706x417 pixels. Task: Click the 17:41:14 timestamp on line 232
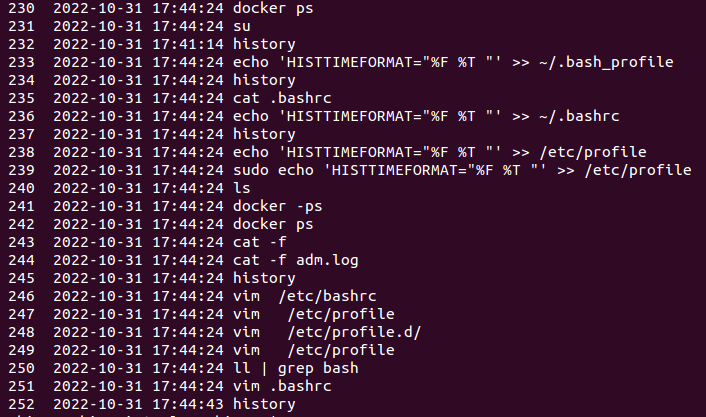pyautogui.click(x=188, y=44)
